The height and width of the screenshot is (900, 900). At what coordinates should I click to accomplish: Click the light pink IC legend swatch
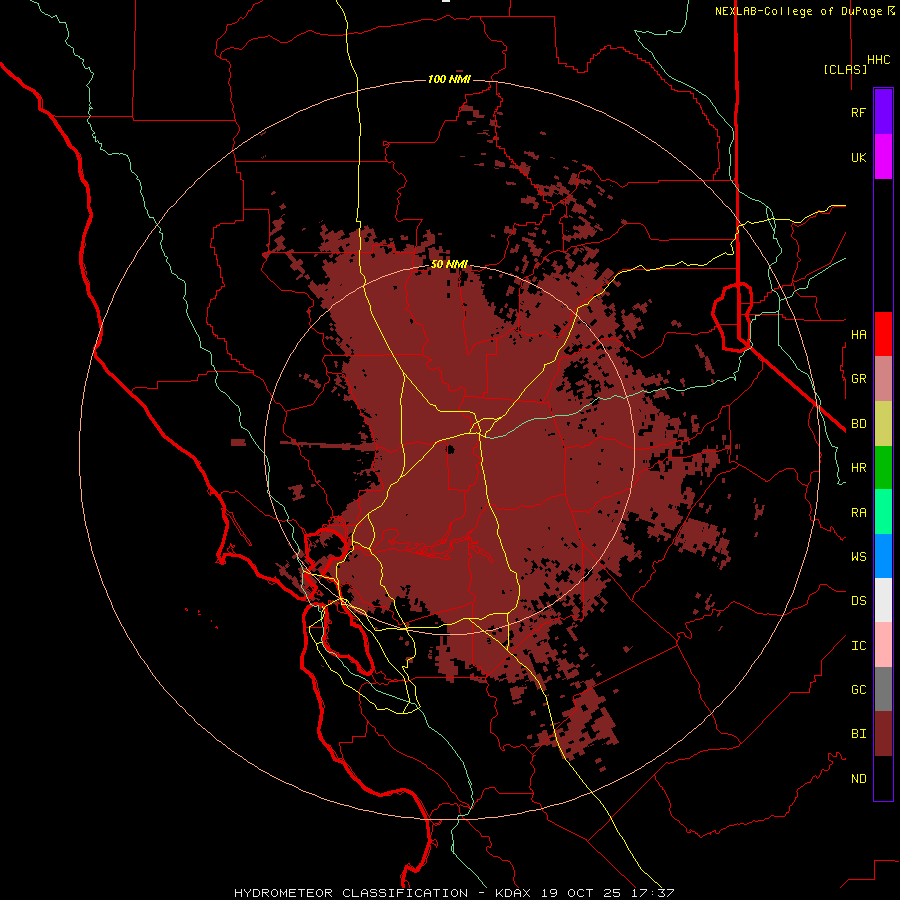883,645
